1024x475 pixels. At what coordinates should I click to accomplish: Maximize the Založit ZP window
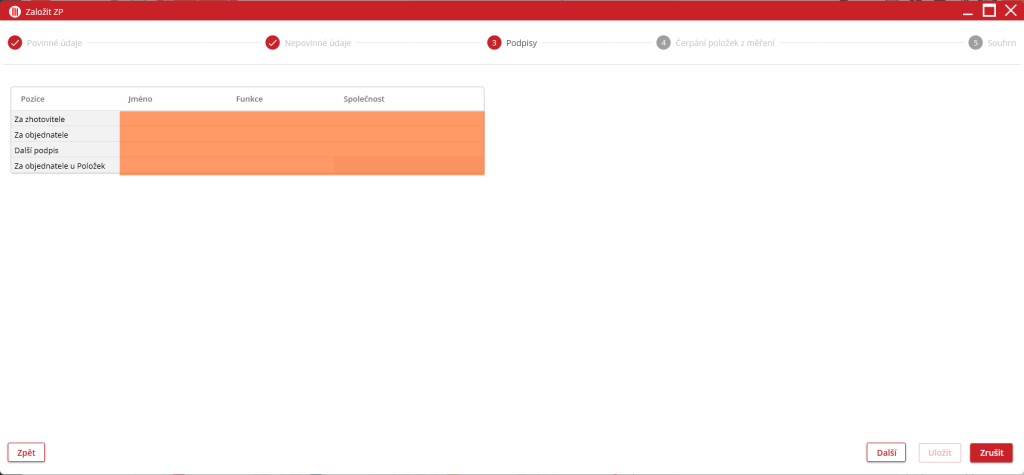click(x=989, y=11)
